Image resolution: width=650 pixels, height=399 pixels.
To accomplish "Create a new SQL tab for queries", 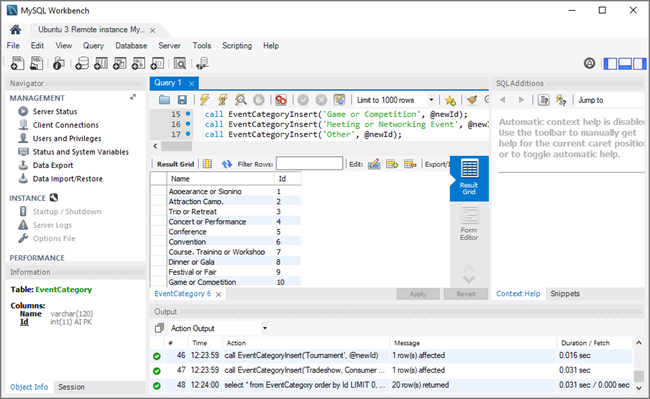I will (x=17, y=63).
